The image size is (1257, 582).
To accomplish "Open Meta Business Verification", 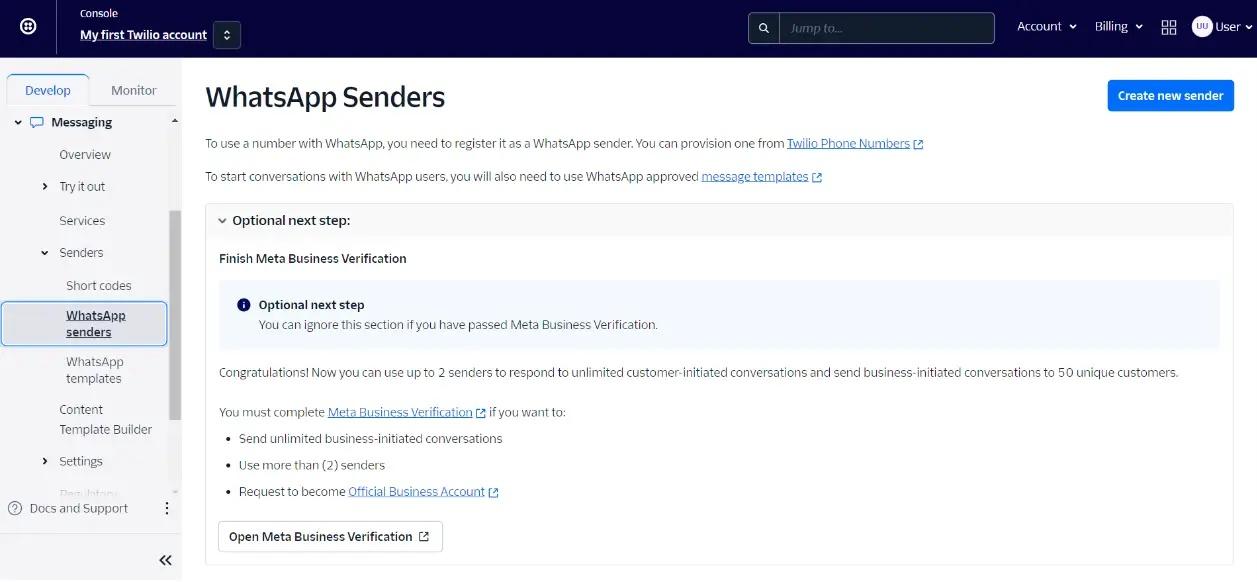I will tap(330, 536).
